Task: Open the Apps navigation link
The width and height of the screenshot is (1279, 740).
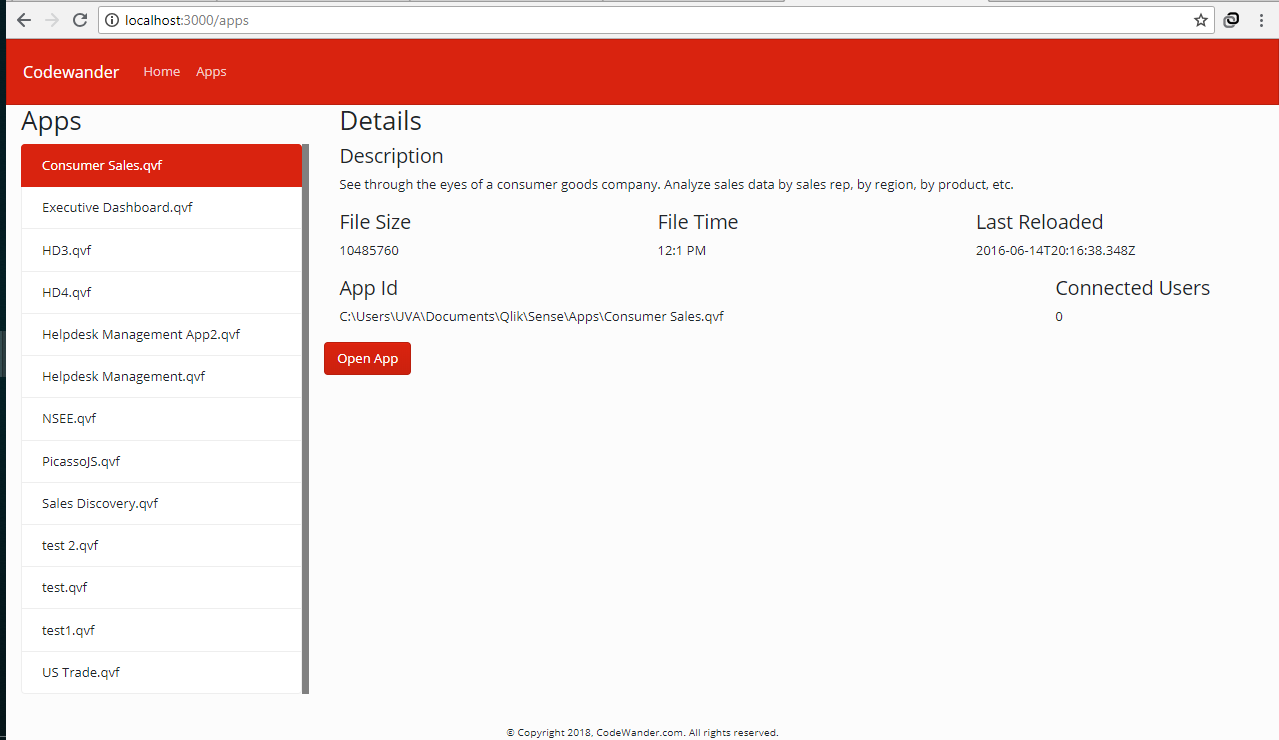Action: click(x=211, y=72)
